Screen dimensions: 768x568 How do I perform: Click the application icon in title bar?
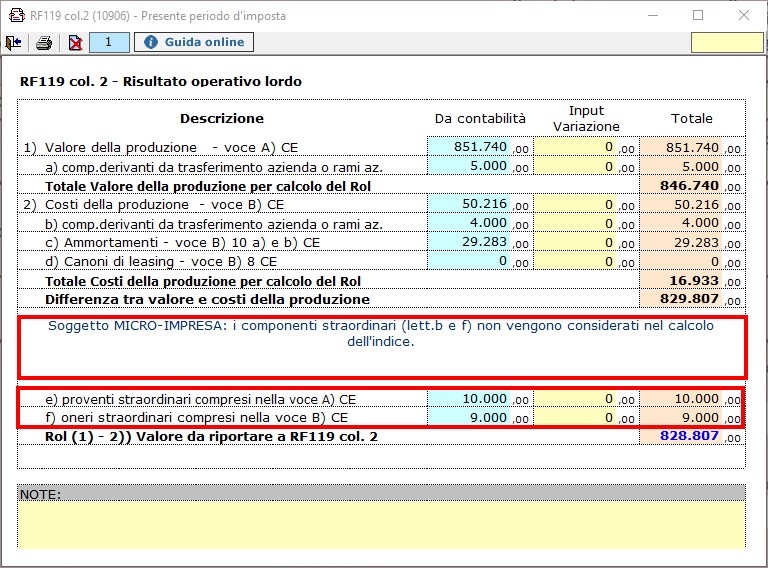pos(16,15)
